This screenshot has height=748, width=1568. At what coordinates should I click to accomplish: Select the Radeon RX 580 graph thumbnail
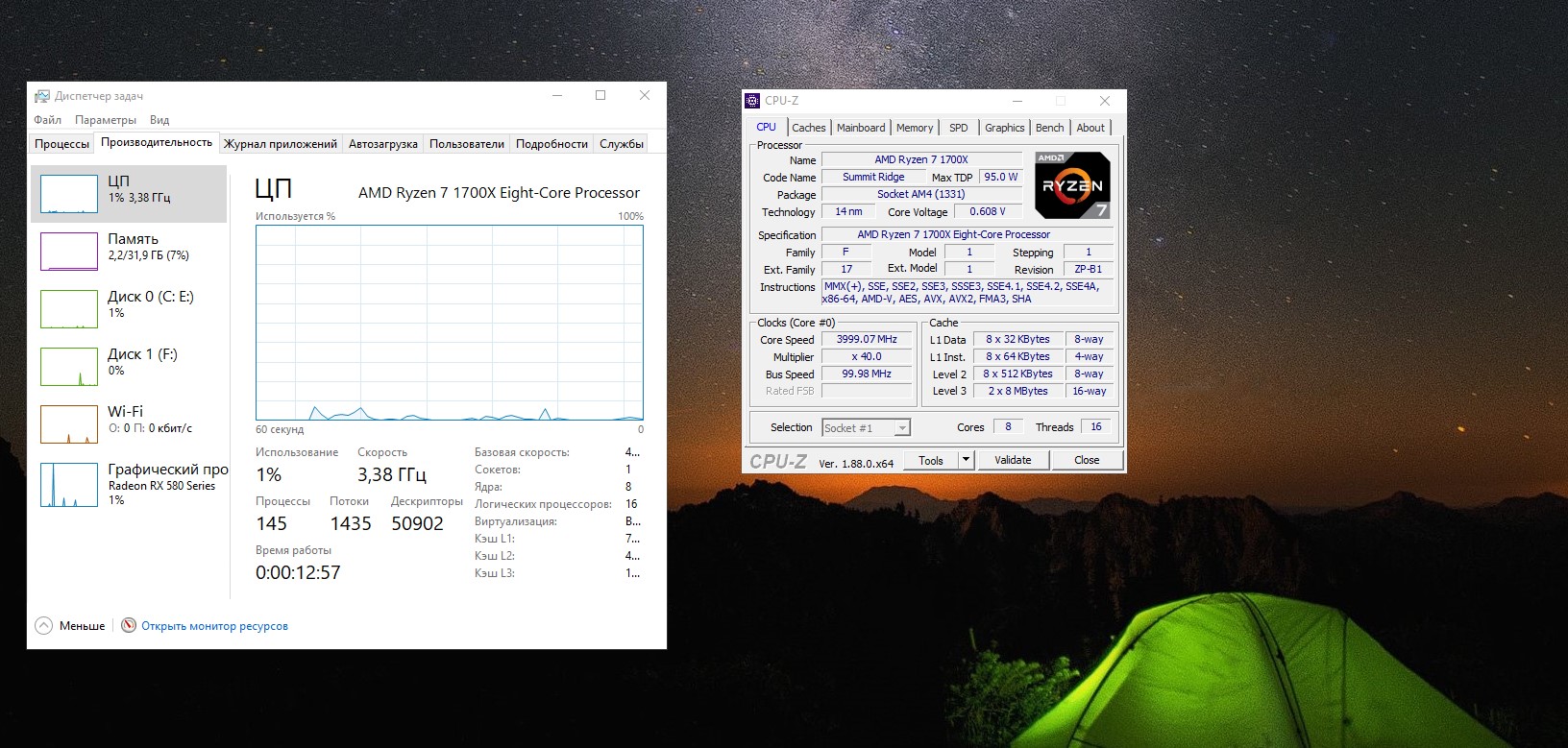[x=69, y=485]
